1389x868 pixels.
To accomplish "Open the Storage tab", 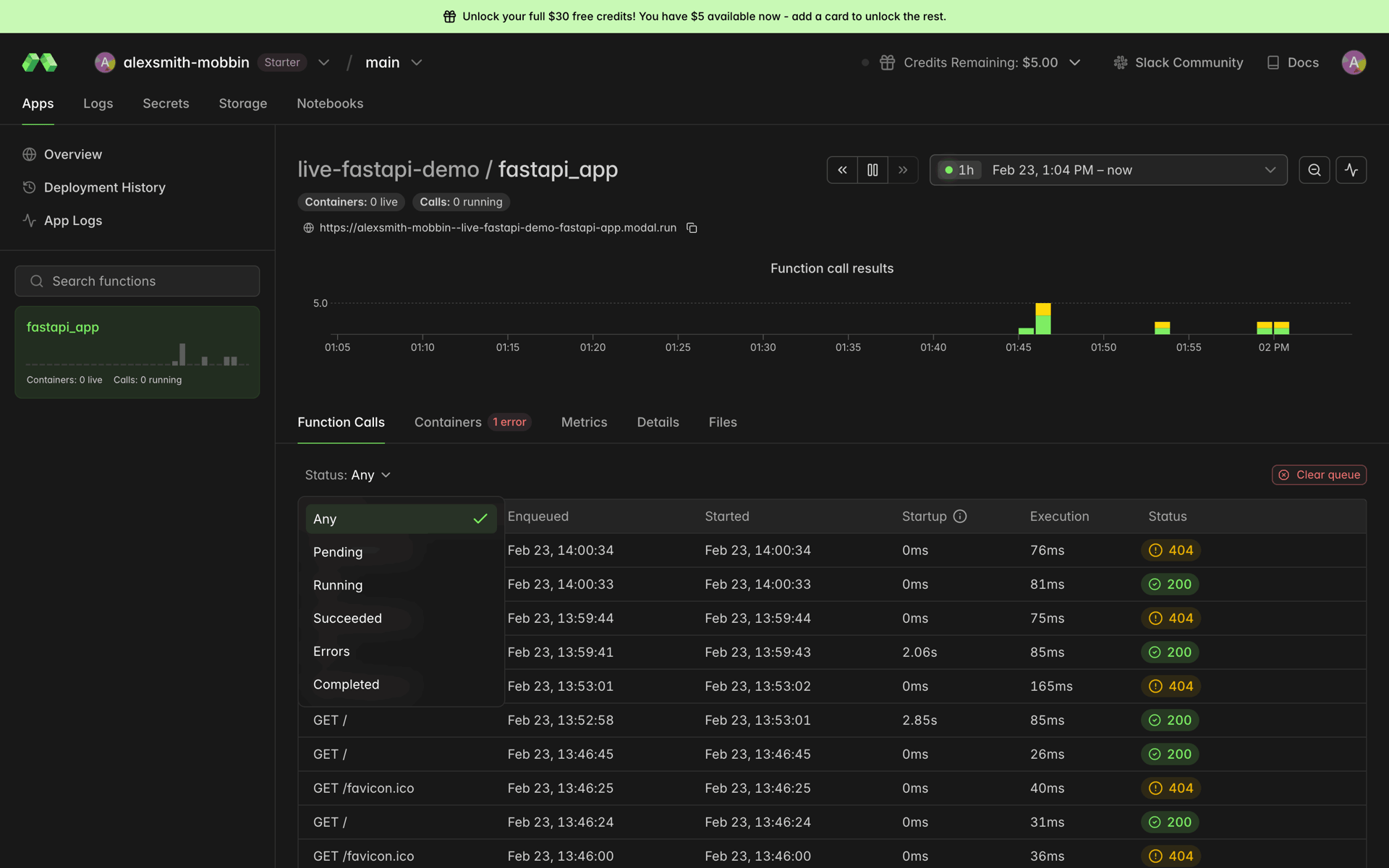I will (x=243, y=103).
